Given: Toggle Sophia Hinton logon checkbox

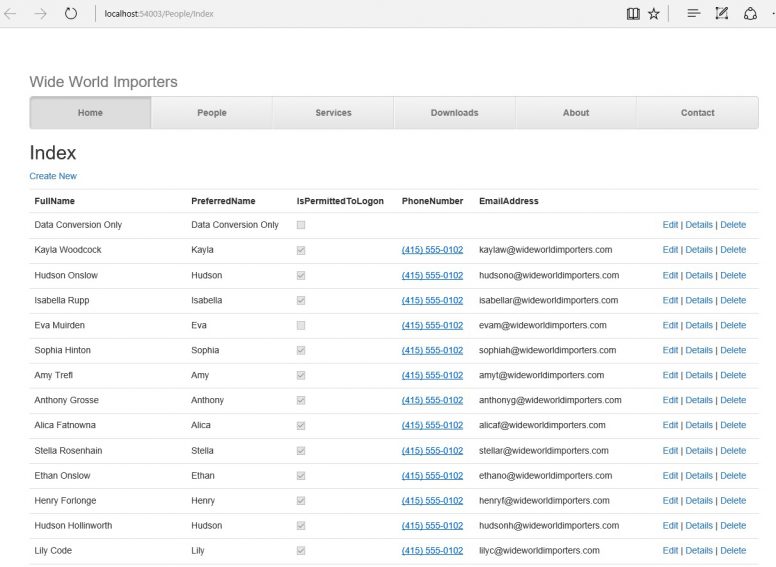Looking at the screenshot, I should [x=301, y=350].
